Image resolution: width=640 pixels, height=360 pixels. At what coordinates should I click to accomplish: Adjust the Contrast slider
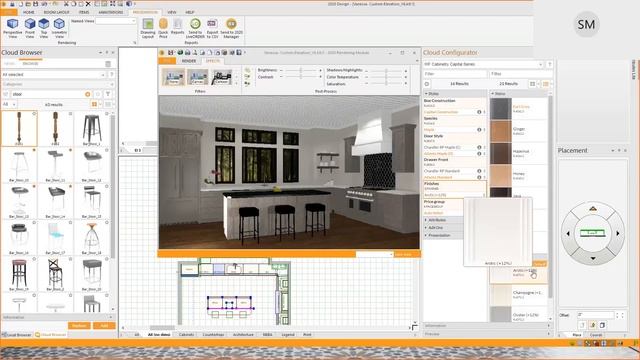point(301,77)
